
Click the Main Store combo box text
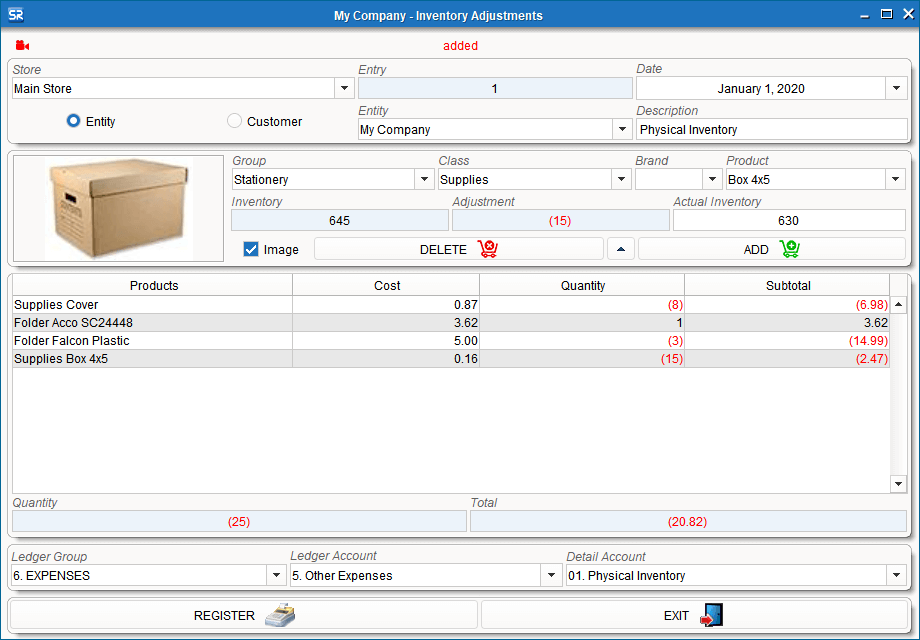[x=43, y=89]
